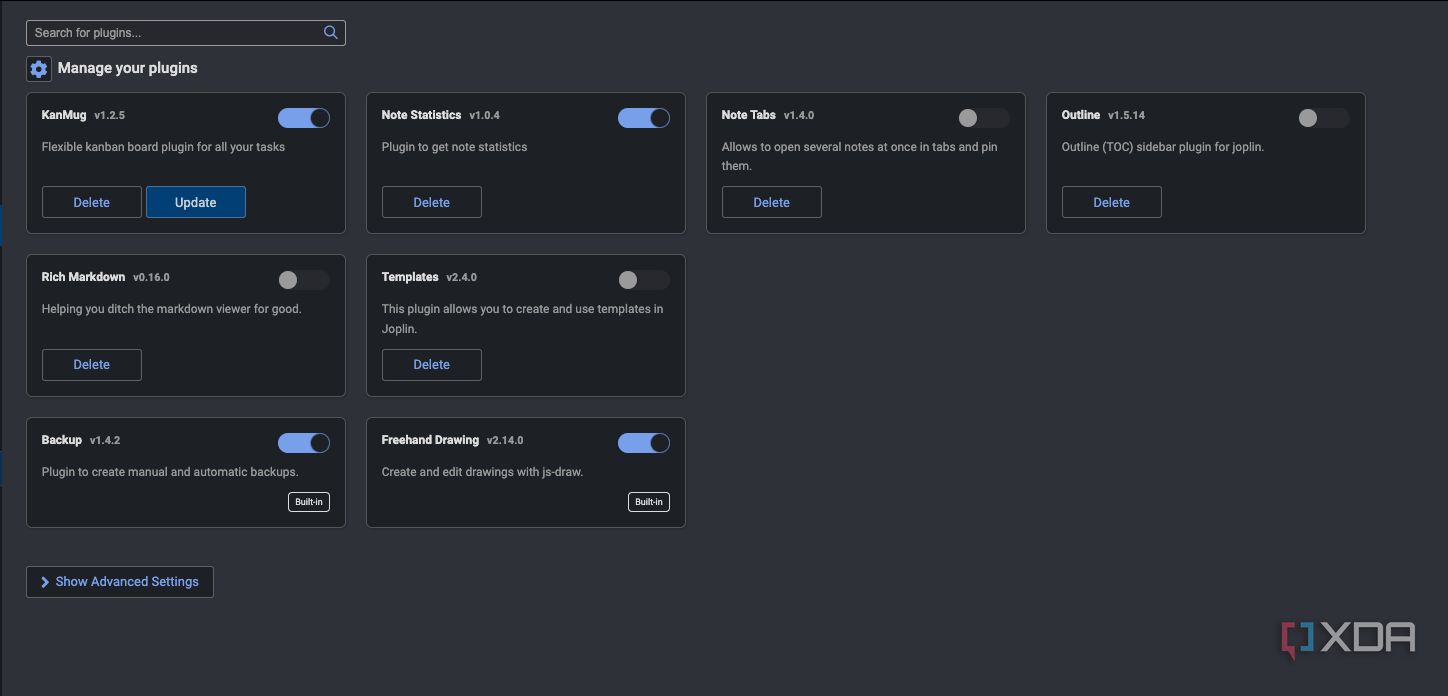1448x696 pixels.
Task: Update the KanMug plugin
Action: pyautogui.click(x=195, y=201)
